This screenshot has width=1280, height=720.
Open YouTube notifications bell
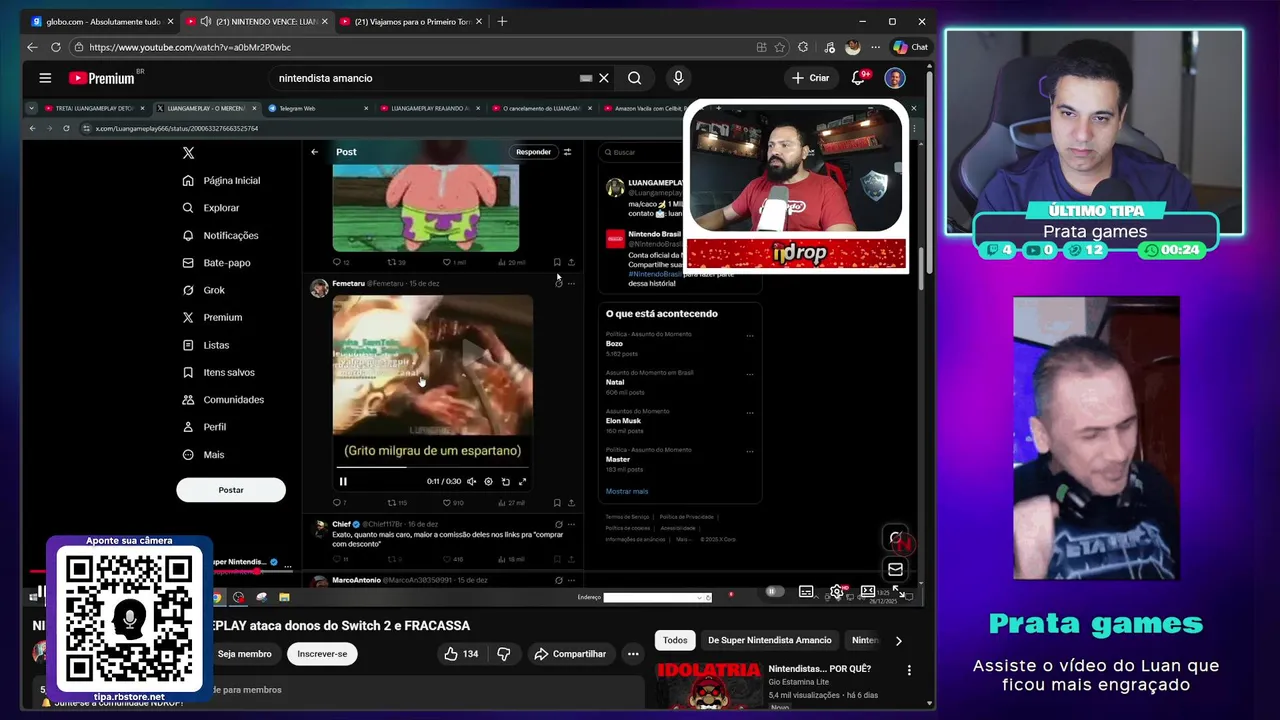click(858, 78)
